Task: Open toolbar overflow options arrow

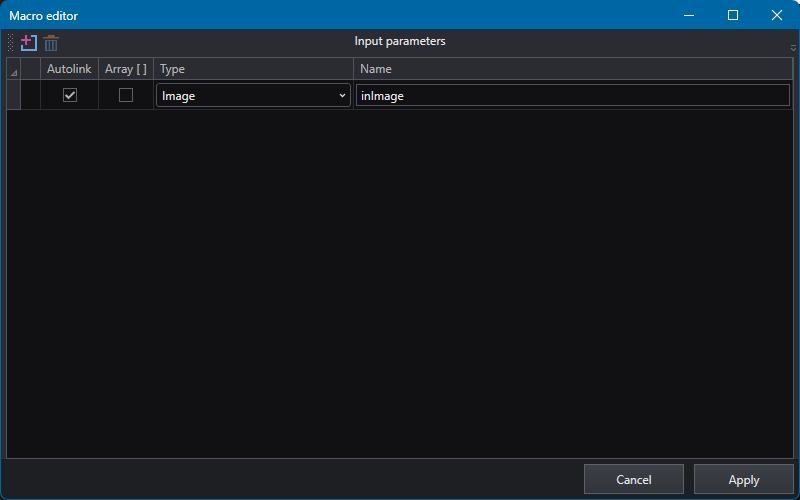Action: [x=793, y=48]
